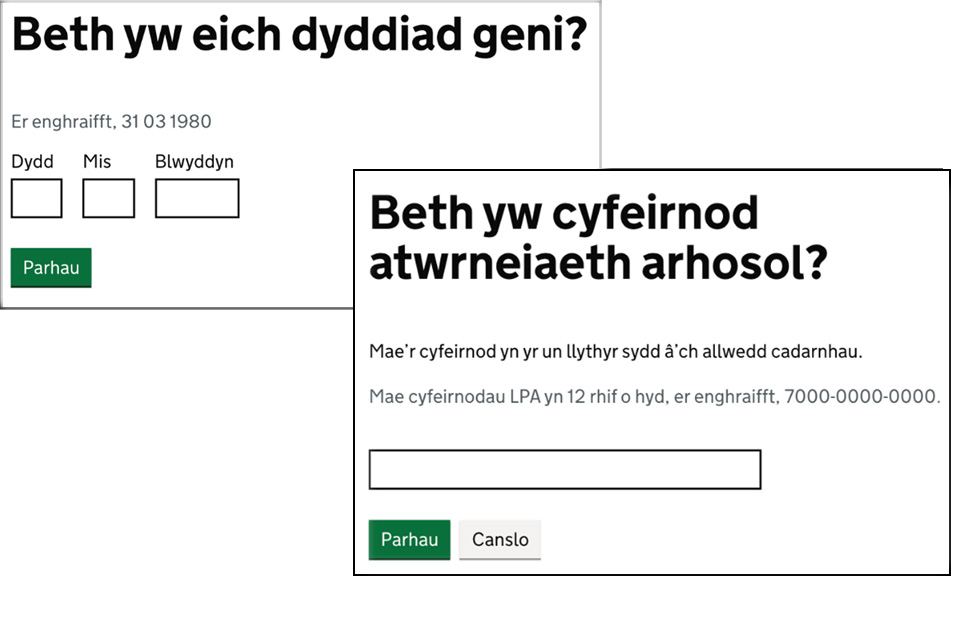Click the sentence beginning "Mae'r cyfeirnod yn yr un llythyr"

coord(615,353)
